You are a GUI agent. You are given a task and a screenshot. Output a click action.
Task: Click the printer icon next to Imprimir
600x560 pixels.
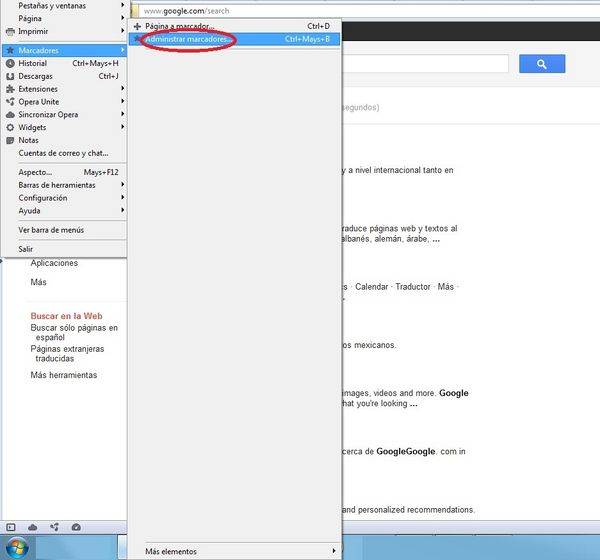coord(9,31)
